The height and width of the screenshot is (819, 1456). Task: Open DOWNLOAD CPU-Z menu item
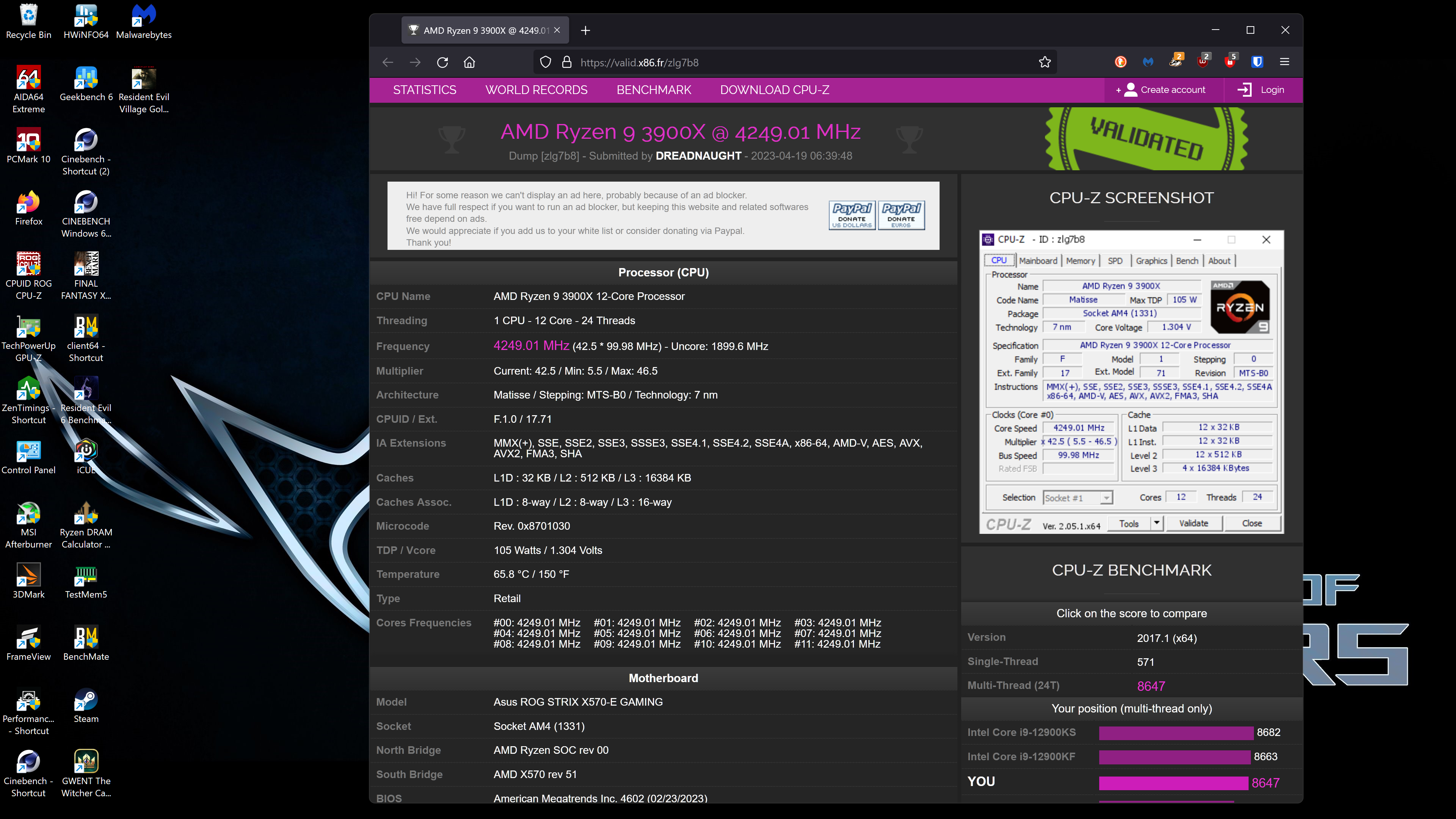tap(774, 90)
